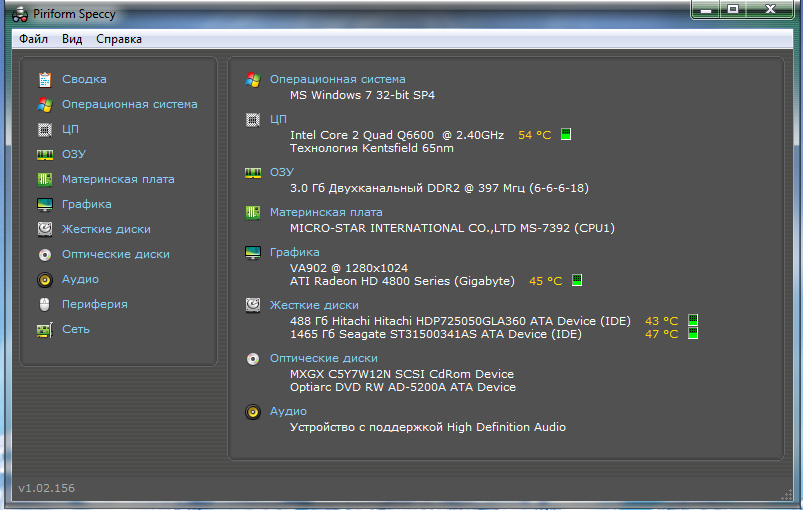Click RAM icon in summary panel

(x=253, y=173)
